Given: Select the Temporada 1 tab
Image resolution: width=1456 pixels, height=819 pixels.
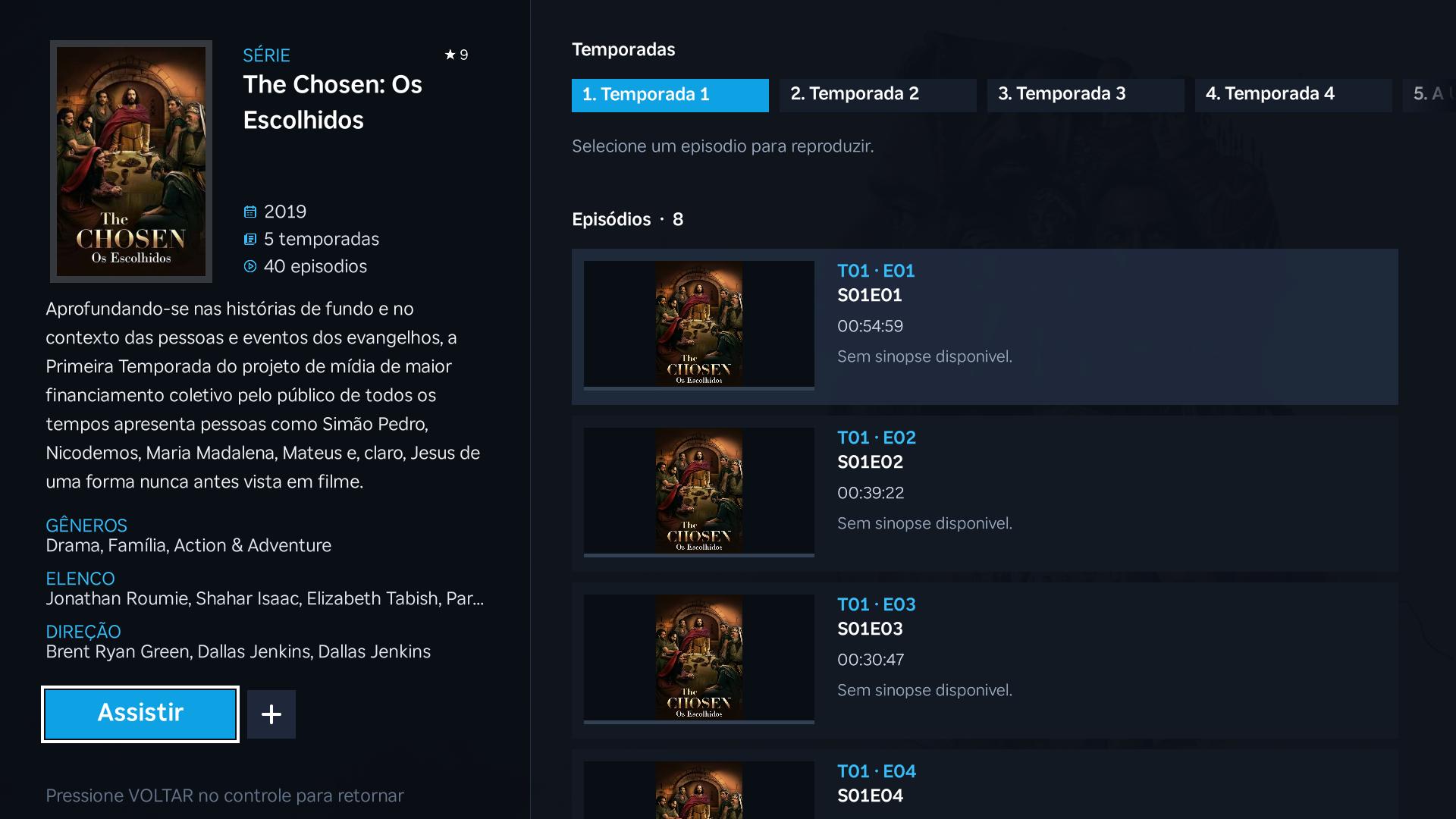Looking at the screenshot, I should (670, 95).
